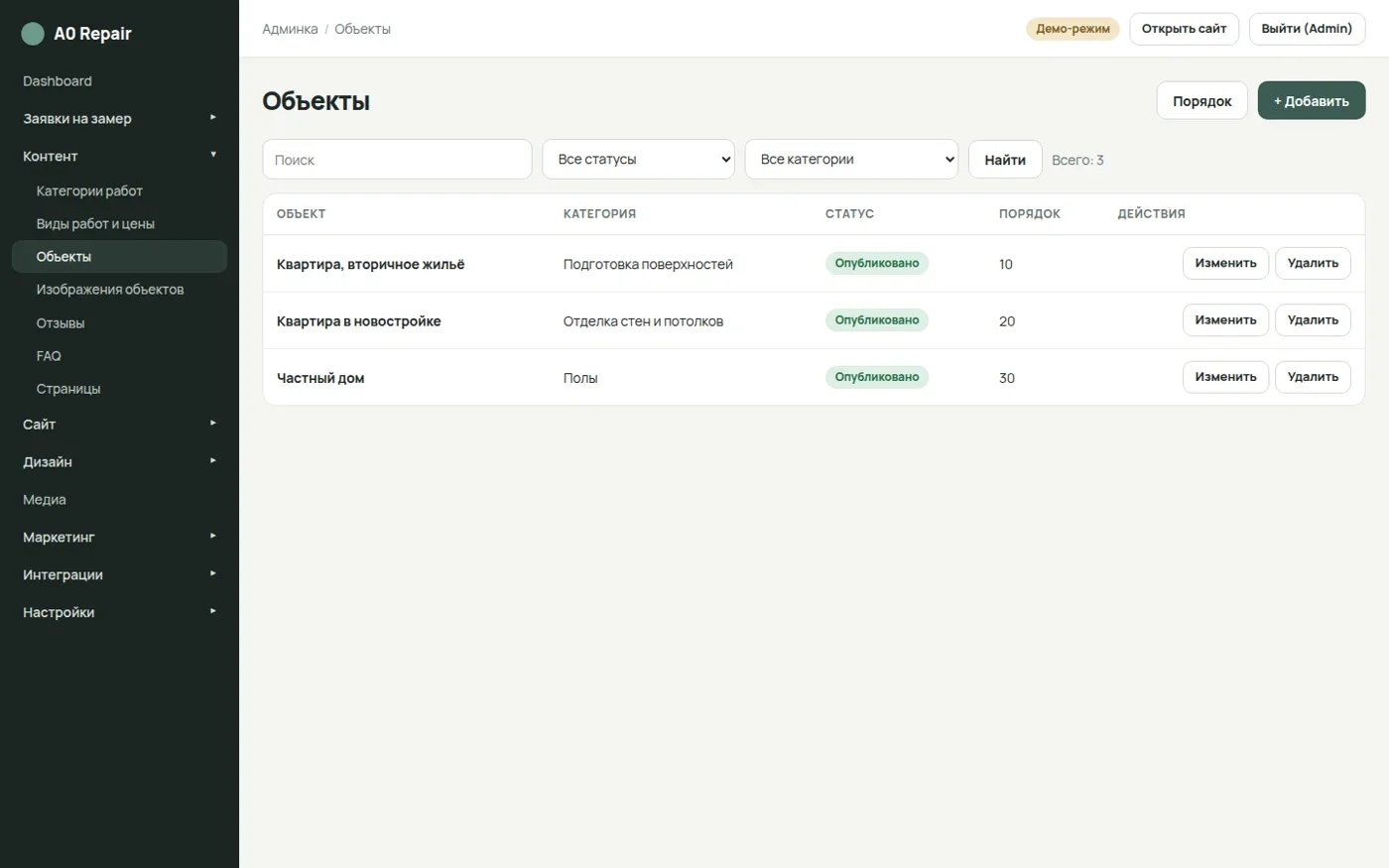The width and height of the screenshot is (1389, 868).
Task: Click Частный дом row title
Action: tap(320, 378)
